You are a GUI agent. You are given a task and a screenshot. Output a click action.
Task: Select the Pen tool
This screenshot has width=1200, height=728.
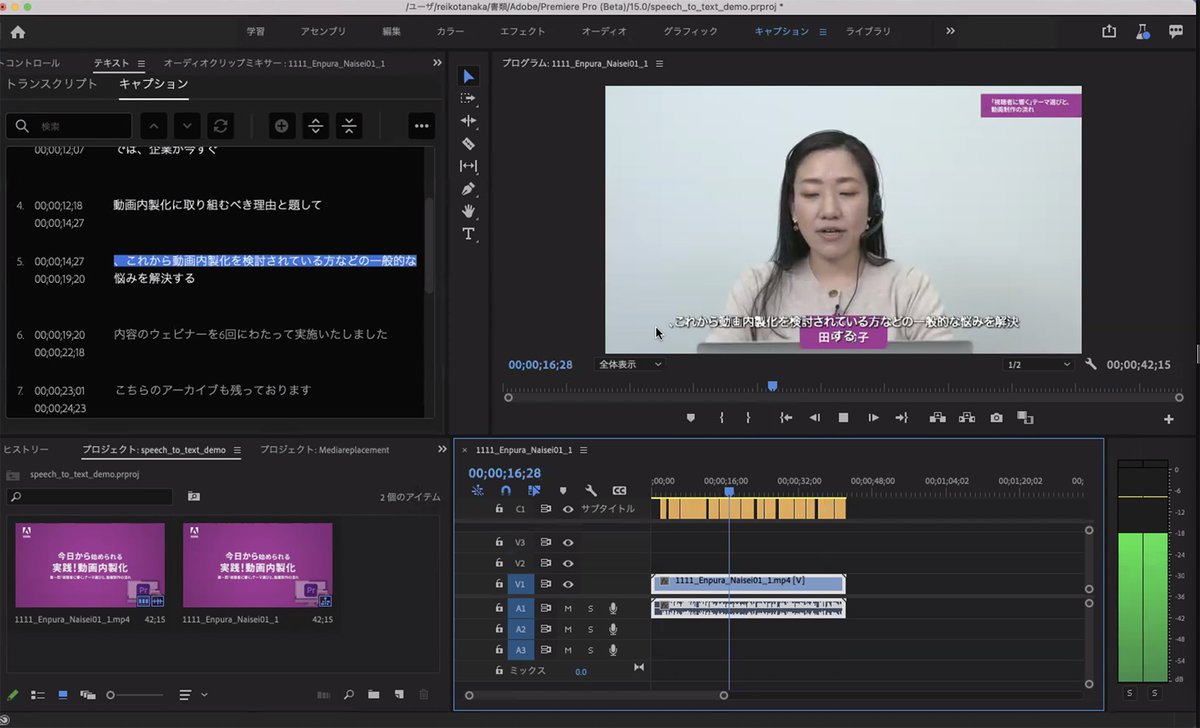(468, 189)
